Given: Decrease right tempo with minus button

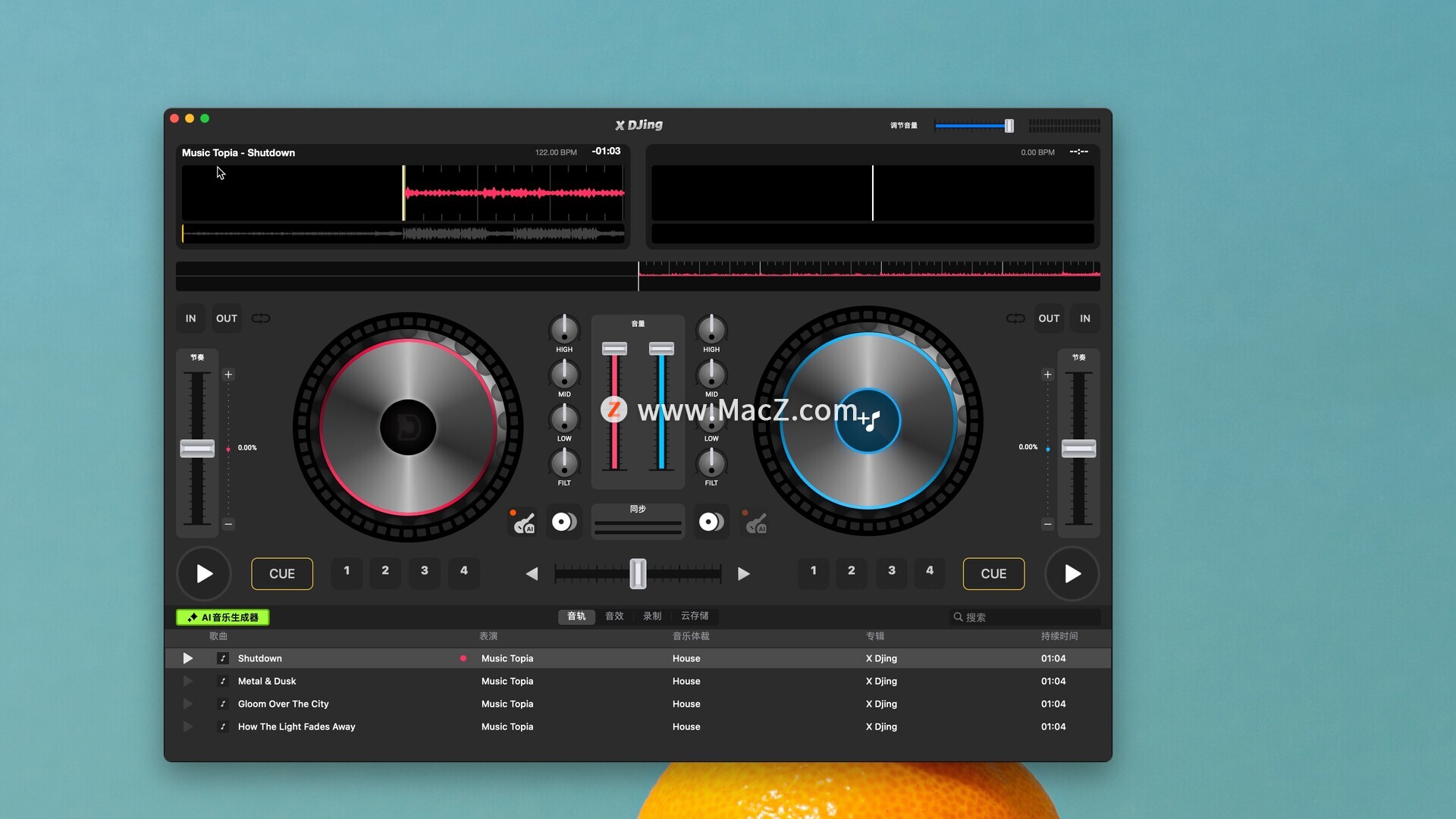Looking at the screenshot, I should [x=1047, y=524].
